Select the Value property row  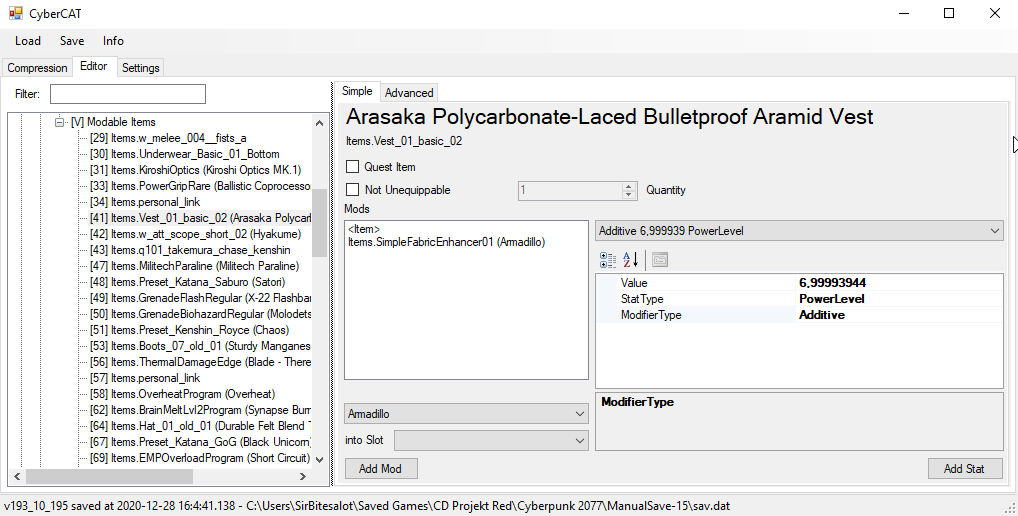(799, 283)
